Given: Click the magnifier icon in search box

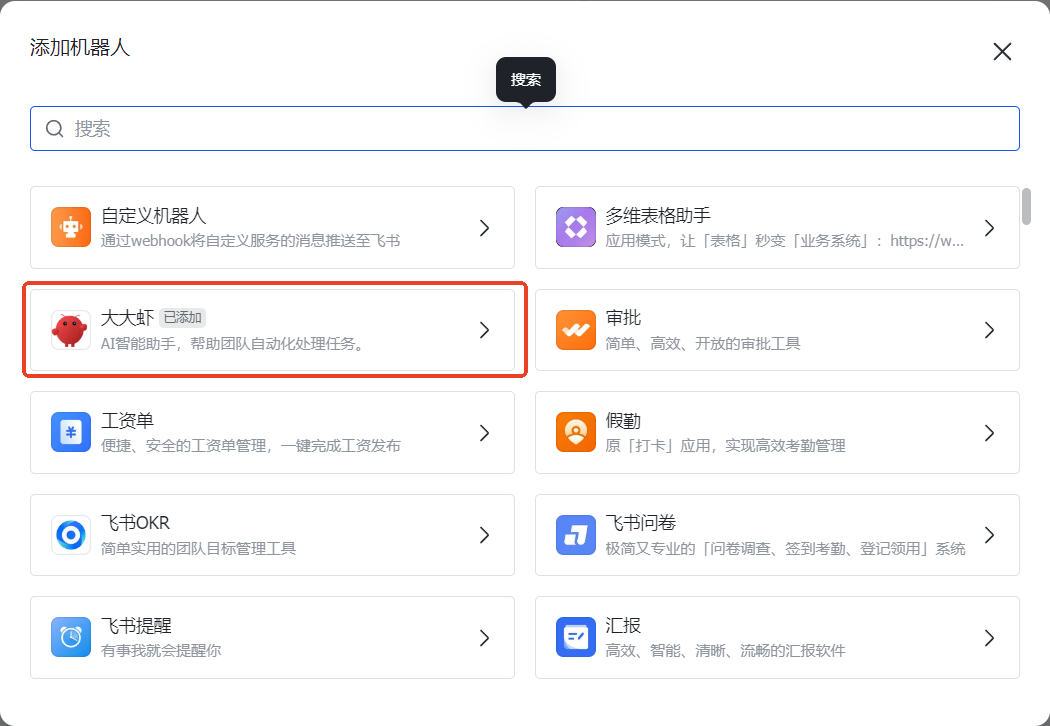Looking at the screenshot, I should coord(54,129).
